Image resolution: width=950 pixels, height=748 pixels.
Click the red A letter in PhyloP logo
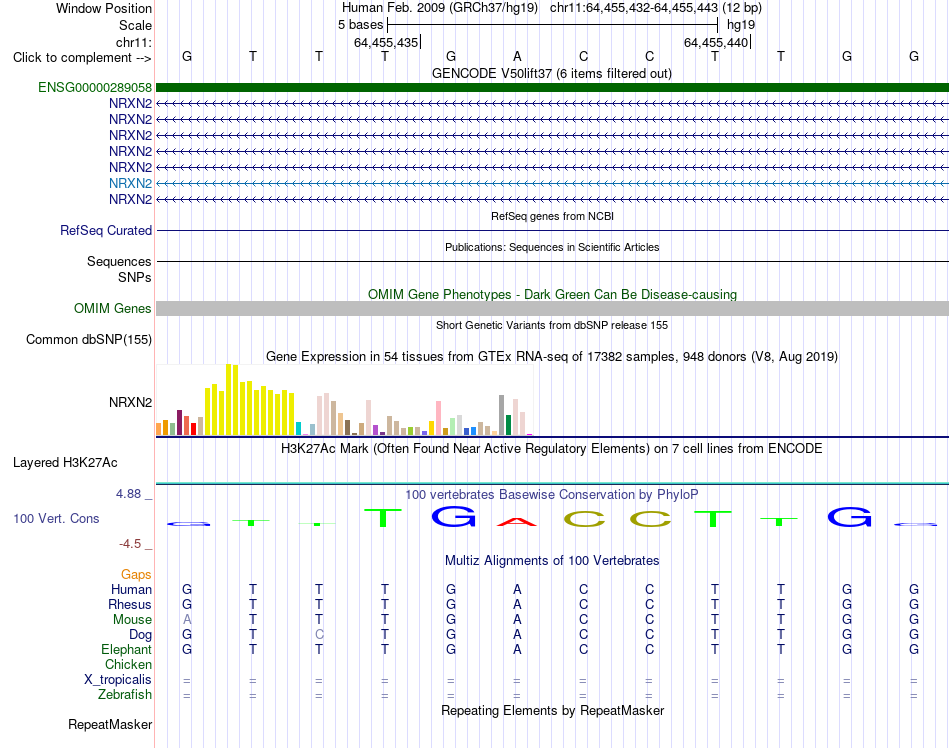click(x=517, y=521)
